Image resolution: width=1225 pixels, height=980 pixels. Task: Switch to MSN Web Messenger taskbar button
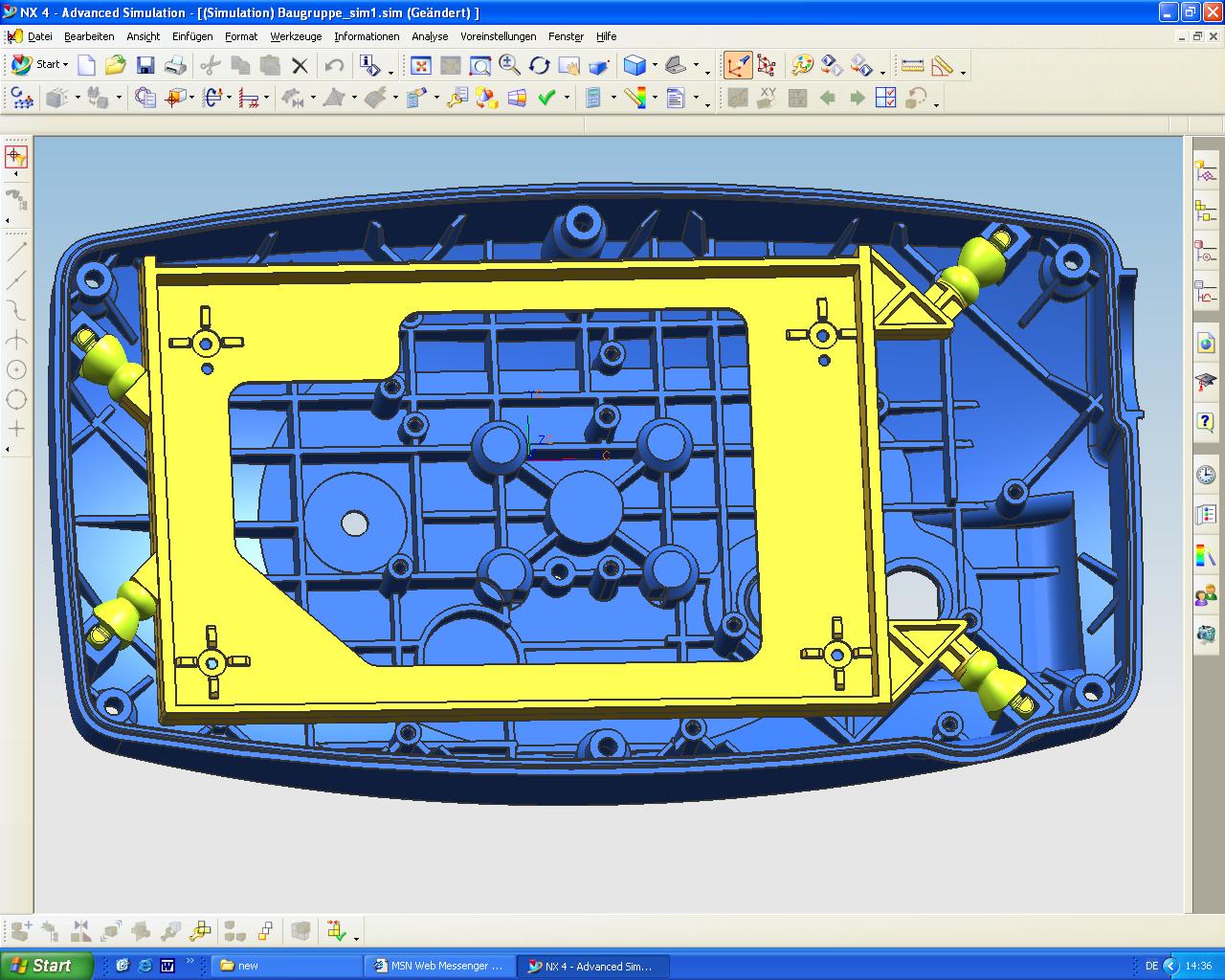pos(440,966)
